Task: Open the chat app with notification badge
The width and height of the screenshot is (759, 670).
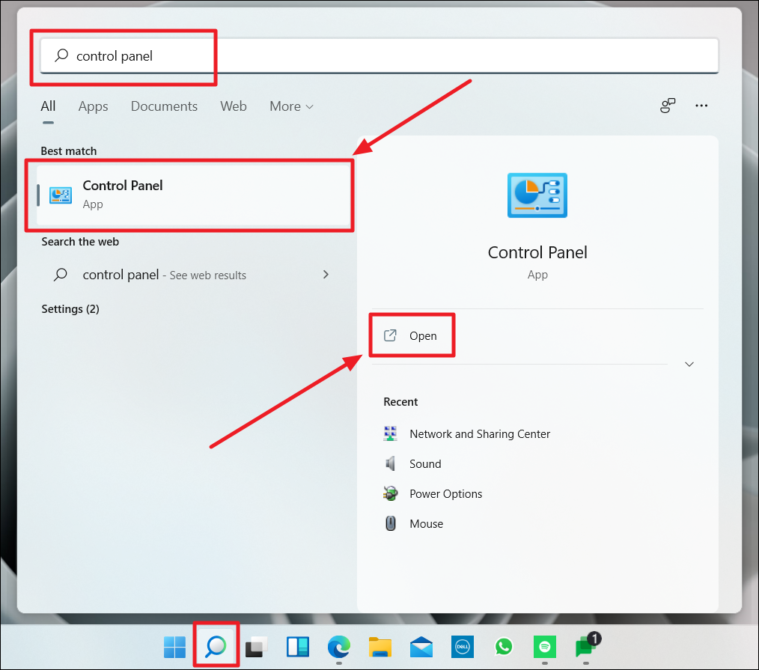Action: click(x=587, y=645)
